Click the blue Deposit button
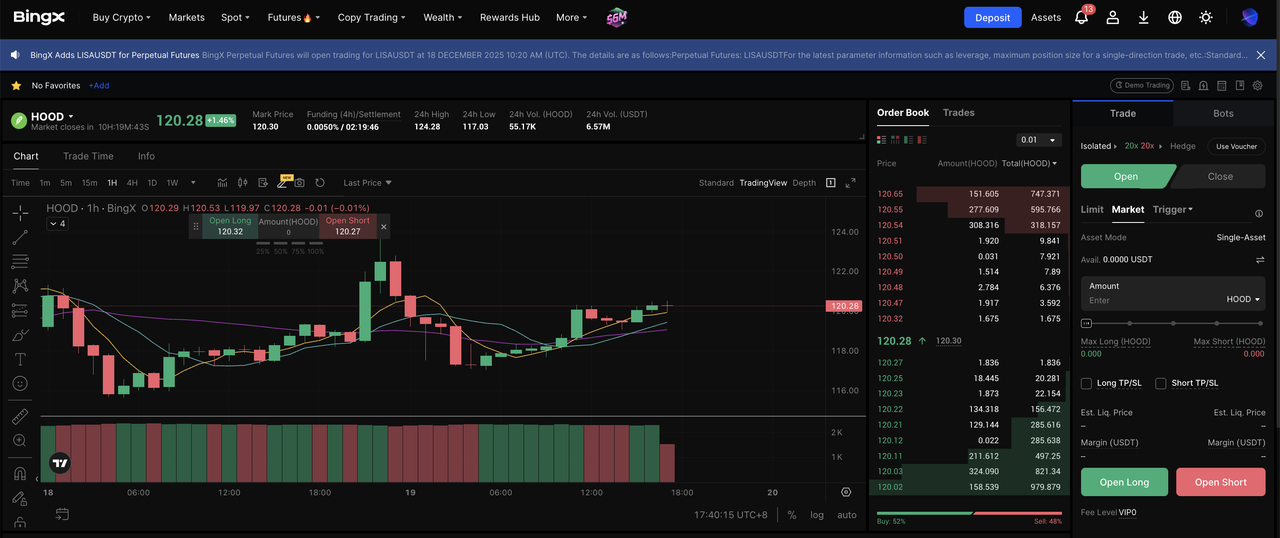Image resolution: width=1280 pixels, height=538 pixels. 992,17
